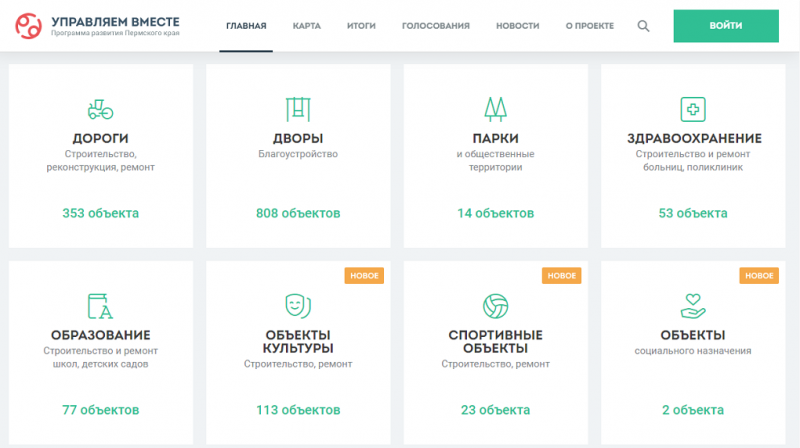800x448 pixels.
Task: Open the Здравоохранение category heading
Action: 694,138
